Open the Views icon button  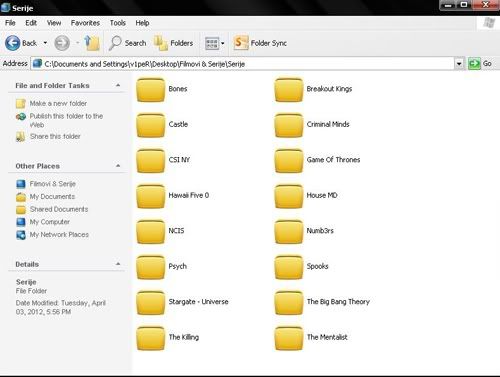pos(212,43)
